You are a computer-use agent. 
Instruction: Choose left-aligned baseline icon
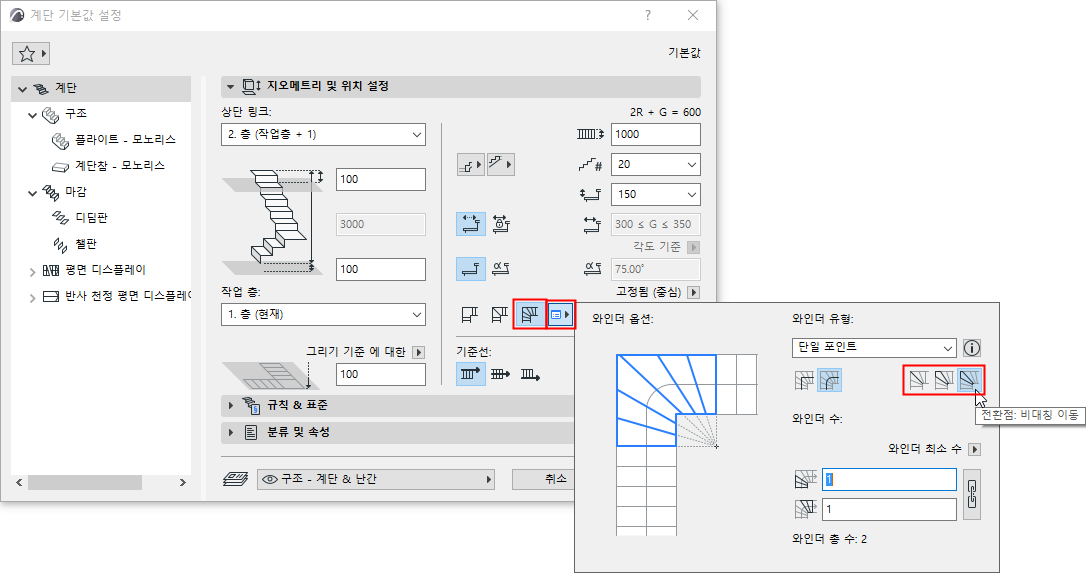tap(470, 374)
